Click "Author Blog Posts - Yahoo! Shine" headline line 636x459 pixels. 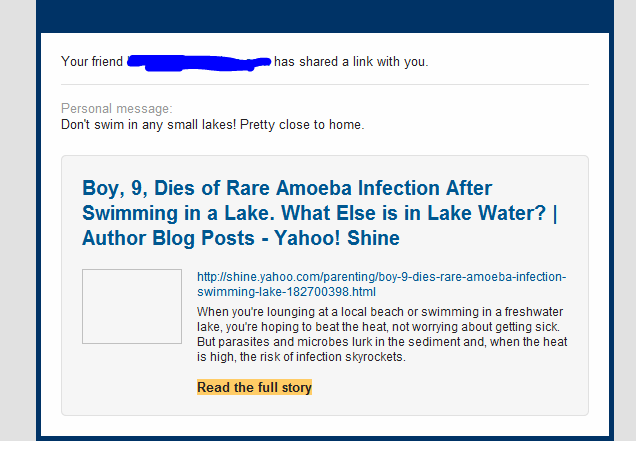(241, 238)
